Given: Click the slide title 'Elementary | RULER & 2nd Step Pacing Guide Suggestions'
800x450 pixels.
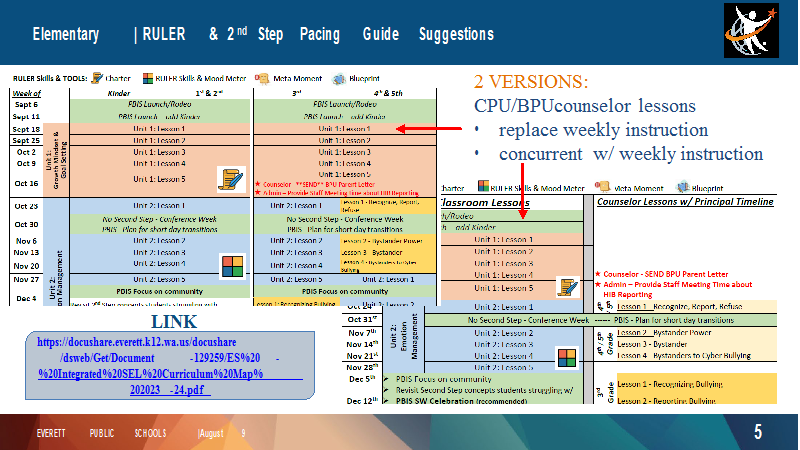Looking at the screenshot, I should click(x=263, y=34).
